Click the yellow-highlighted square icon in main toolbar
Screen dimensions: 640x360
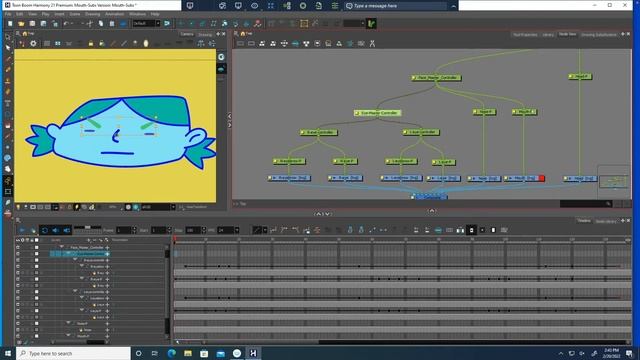pos(304,24)
